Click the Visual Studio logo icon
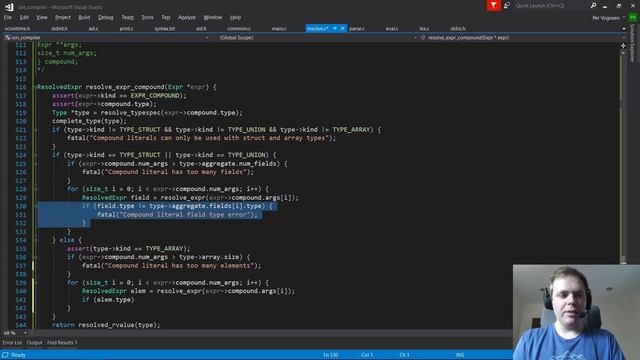The height and width of the screenshot is (360, 640). pyautogui.click(x=9, y=7)
